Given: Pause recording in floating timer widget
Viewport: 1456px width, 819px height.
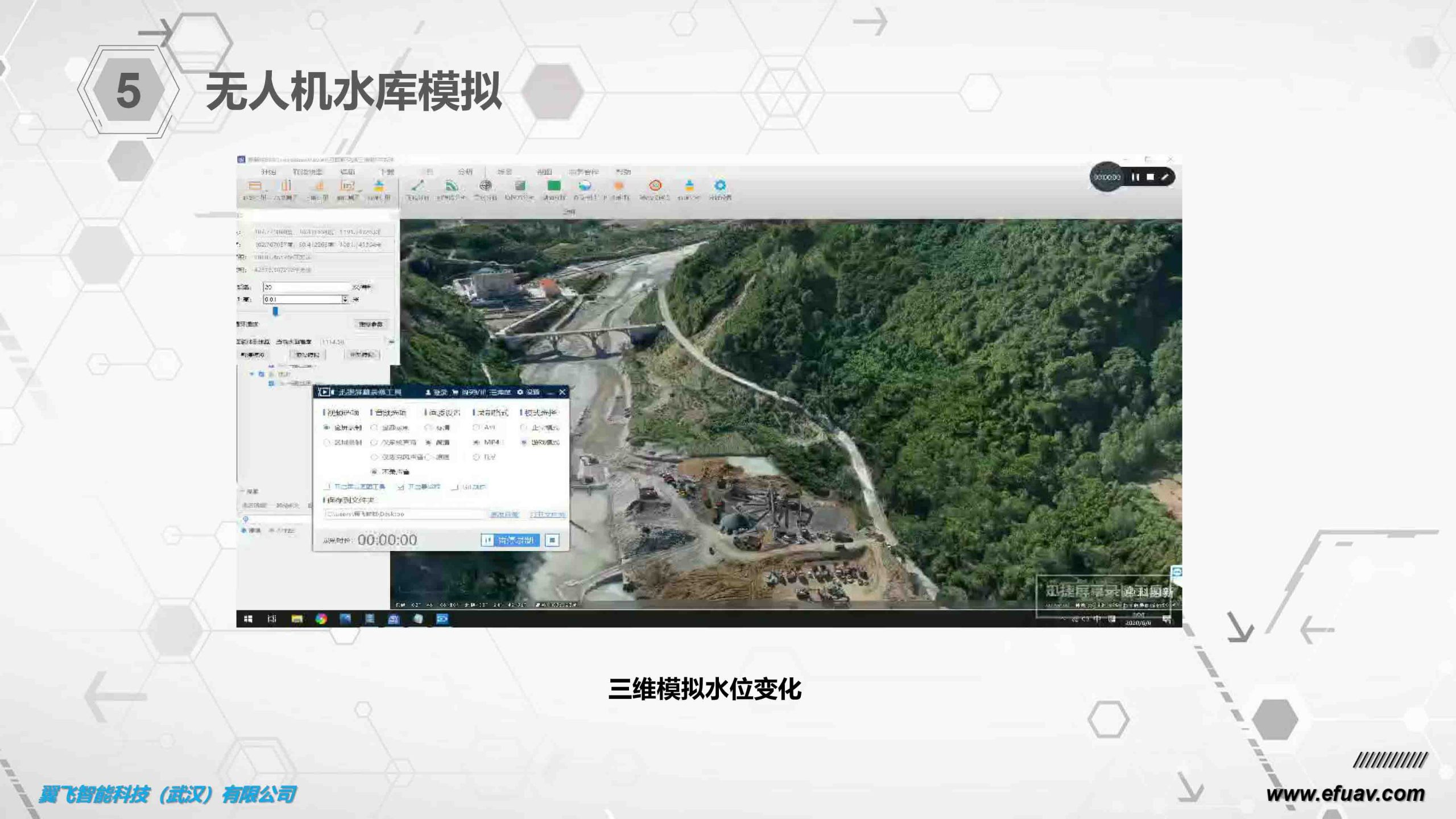Looking at the screenshot, I should (x=1135, y=177).
